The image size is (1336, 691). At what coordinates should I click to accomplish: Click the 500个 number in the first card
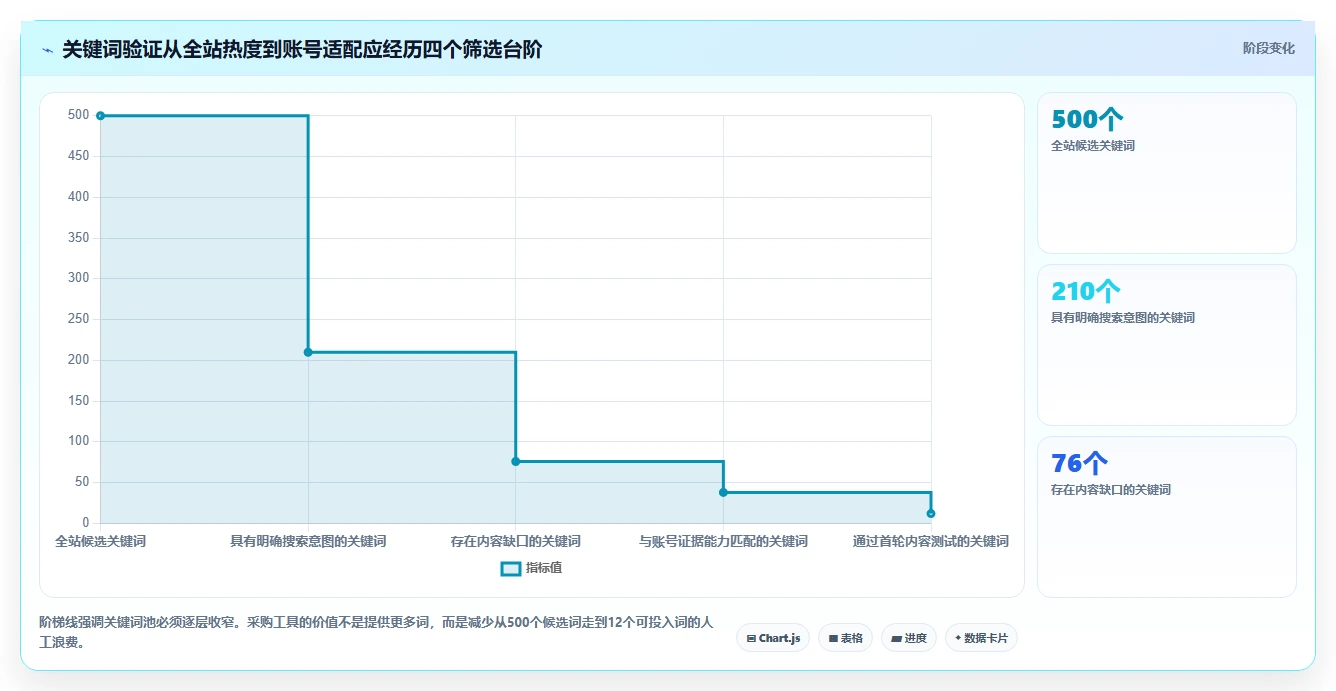(x=1087, y=119)
